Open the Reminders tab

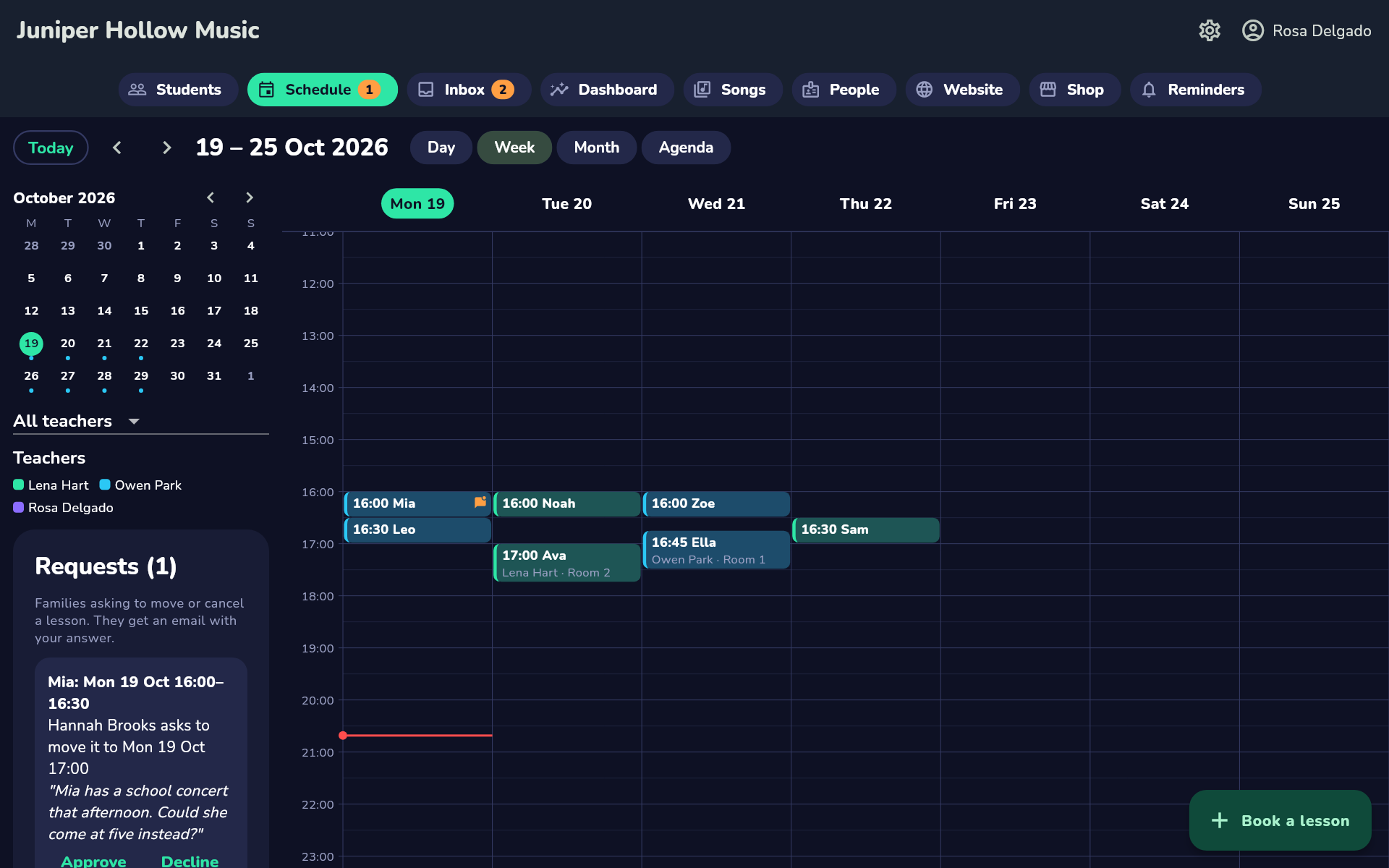[1196, 90]
